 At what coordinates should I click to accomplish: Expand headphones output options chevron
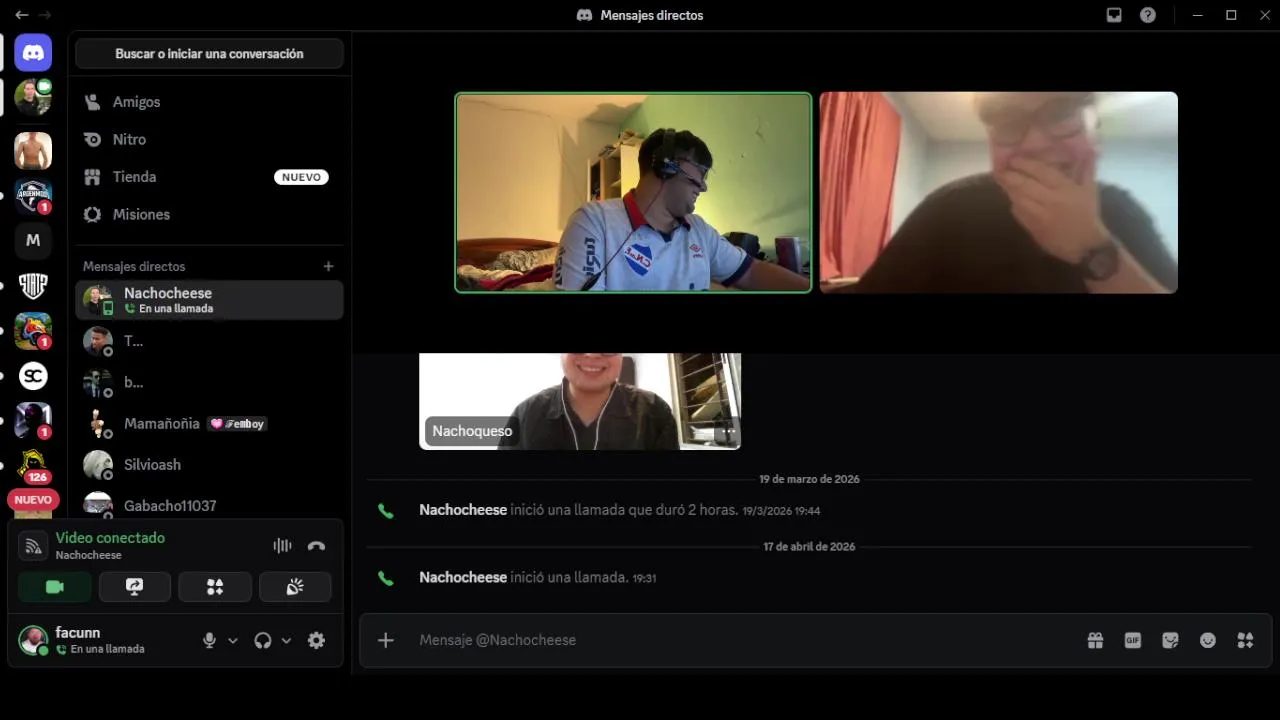pos(286,641)
